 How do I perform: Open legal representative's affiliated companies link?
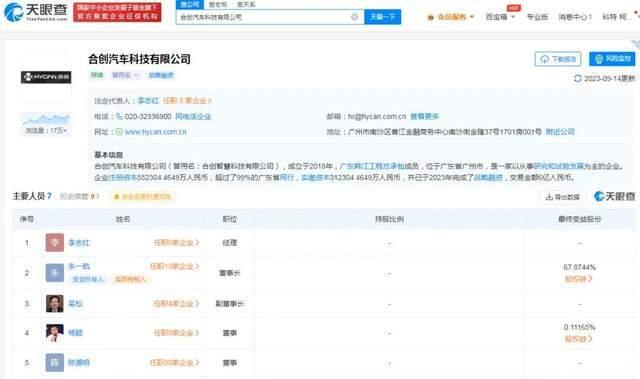click(187, 101)
